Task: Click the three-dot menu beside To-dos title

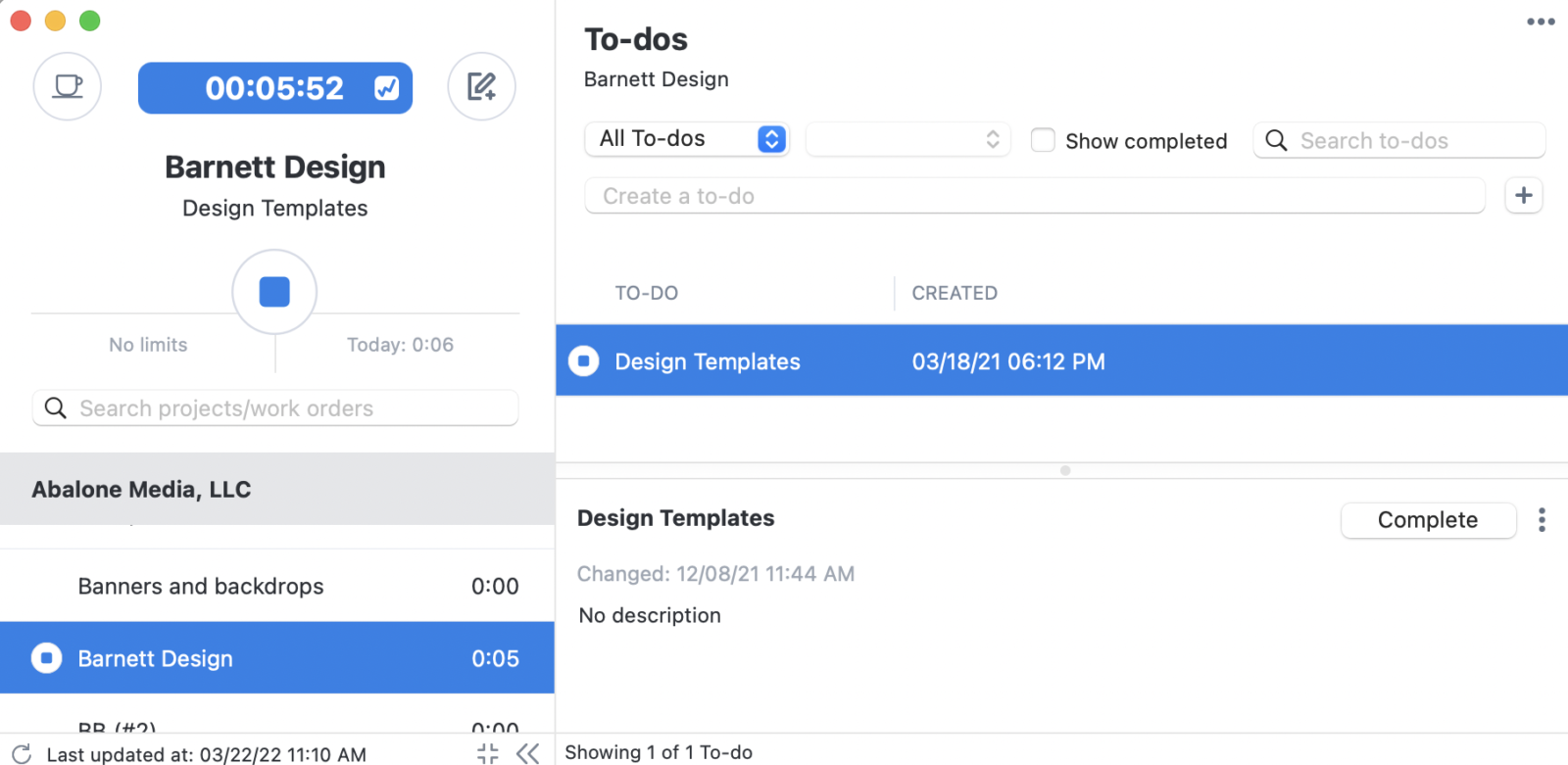Action: tap(1541, 22)
